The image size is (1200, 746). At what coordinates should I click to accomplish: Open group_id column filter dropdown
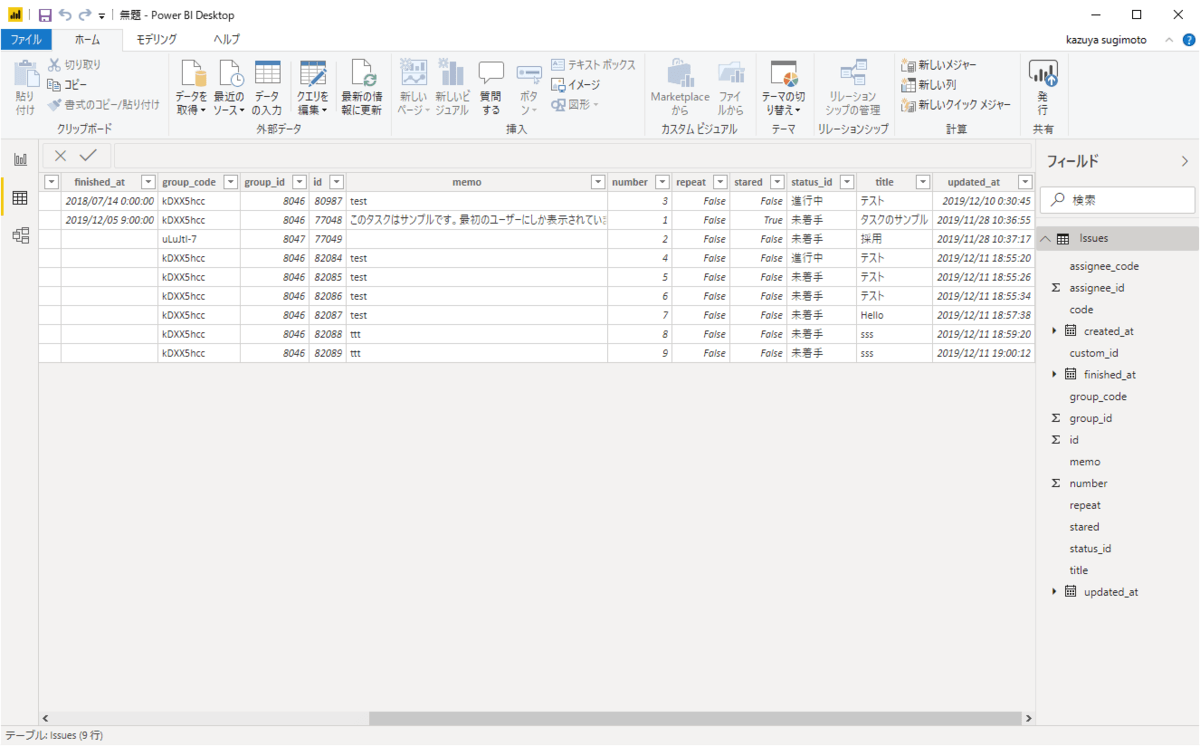pyautogui.click(x=299, y=182)
